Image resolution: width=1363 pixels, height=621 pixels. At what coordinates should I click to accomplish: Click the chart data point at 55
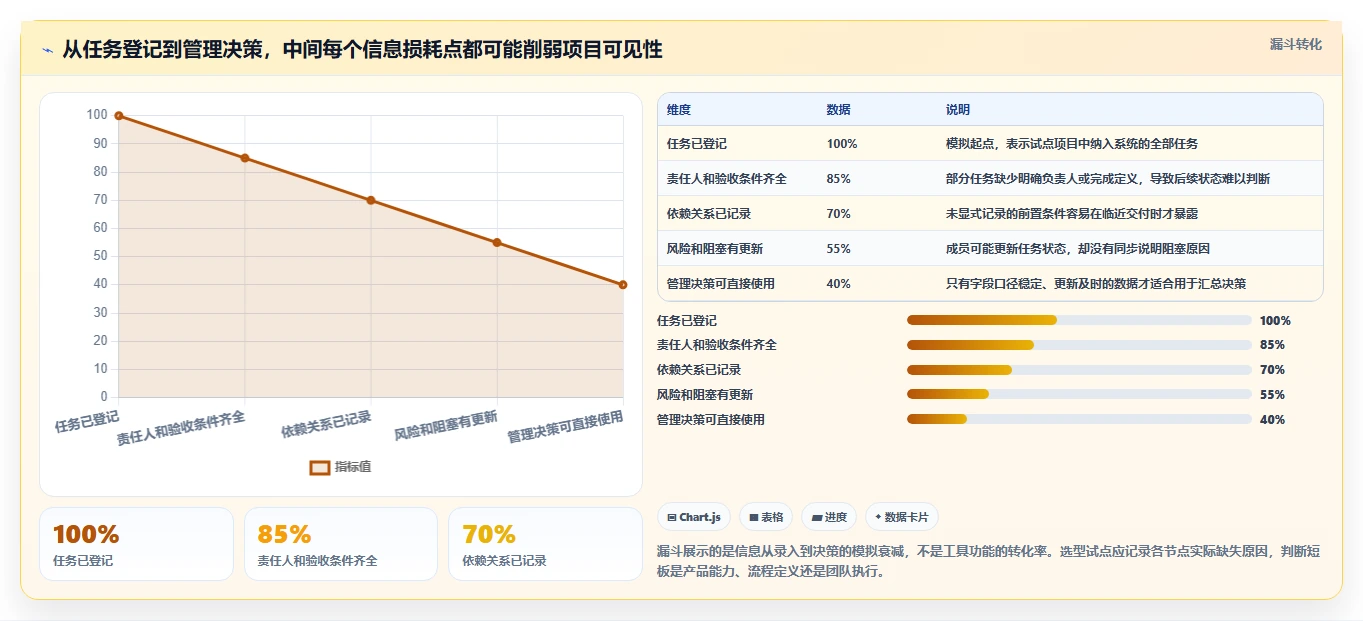pyautogui.click(x=497, y=243)
